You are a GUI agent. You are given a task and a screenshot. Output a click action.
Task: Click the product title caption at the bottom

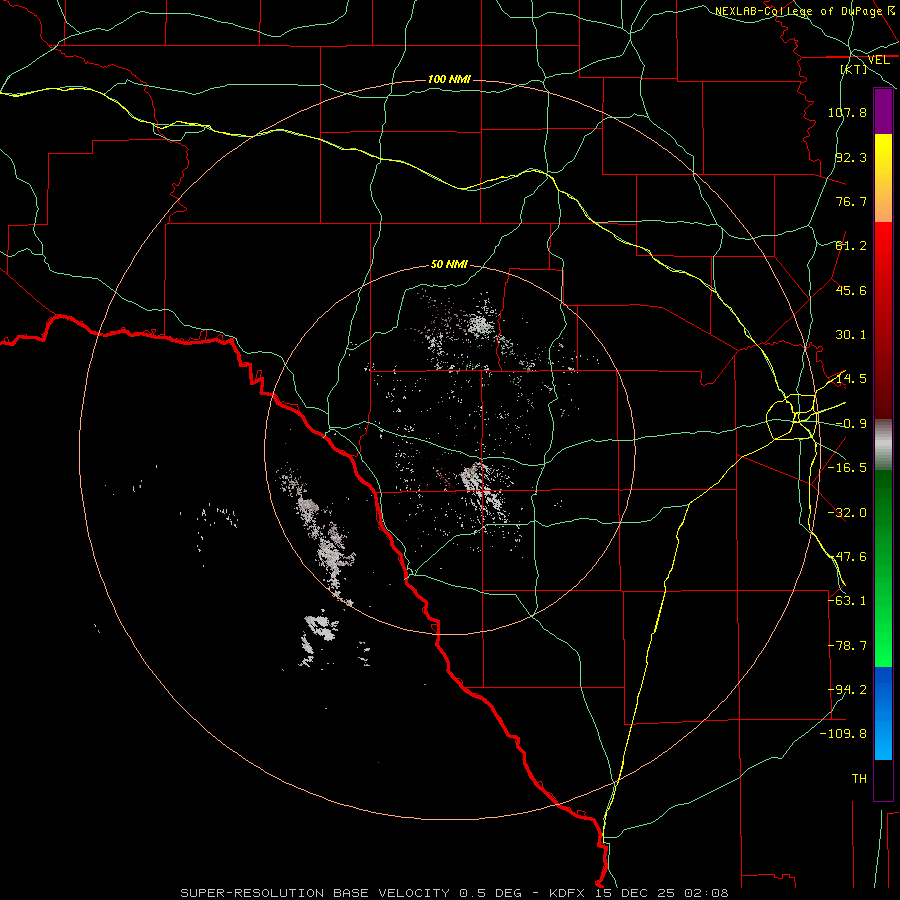point(455,893)
